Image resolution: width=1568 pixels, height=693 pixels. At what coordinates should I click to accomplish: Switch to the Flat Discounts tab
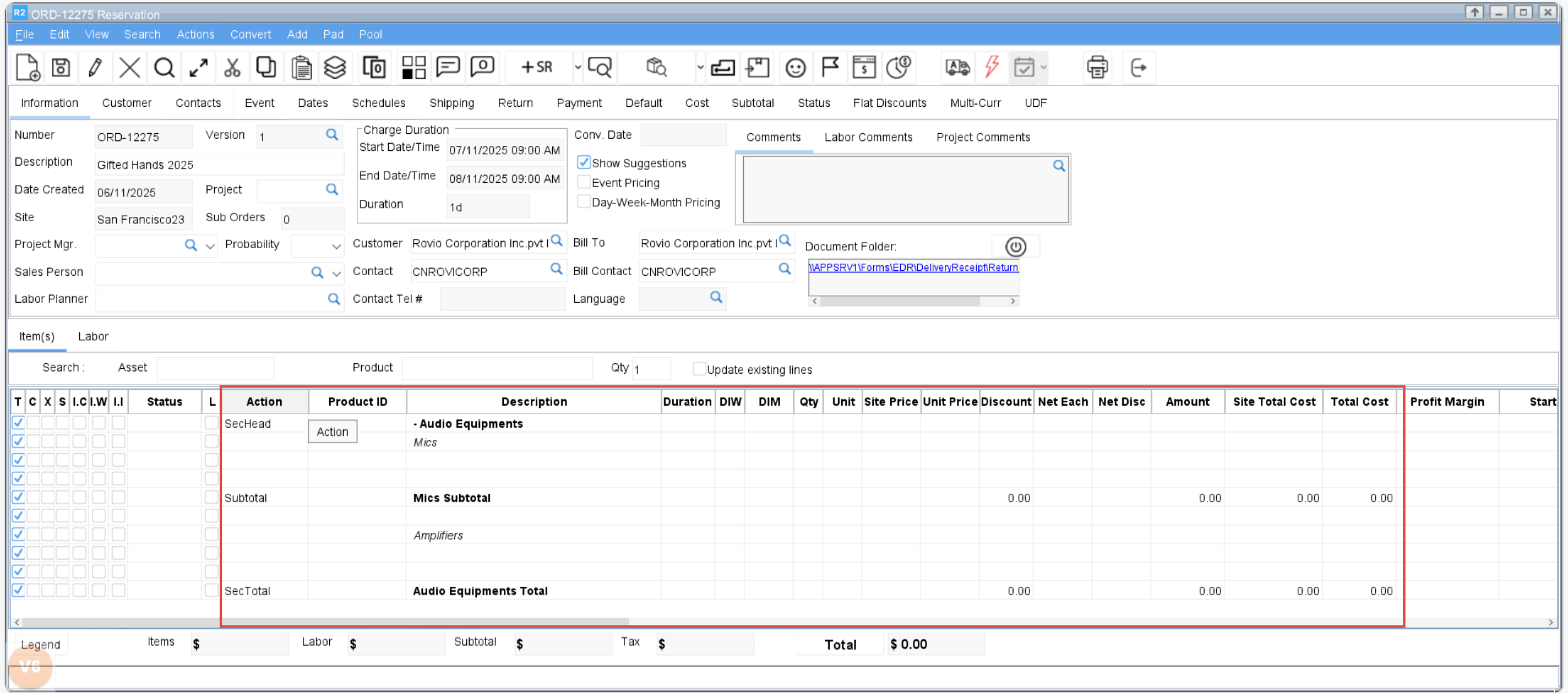tap(889, 103)
